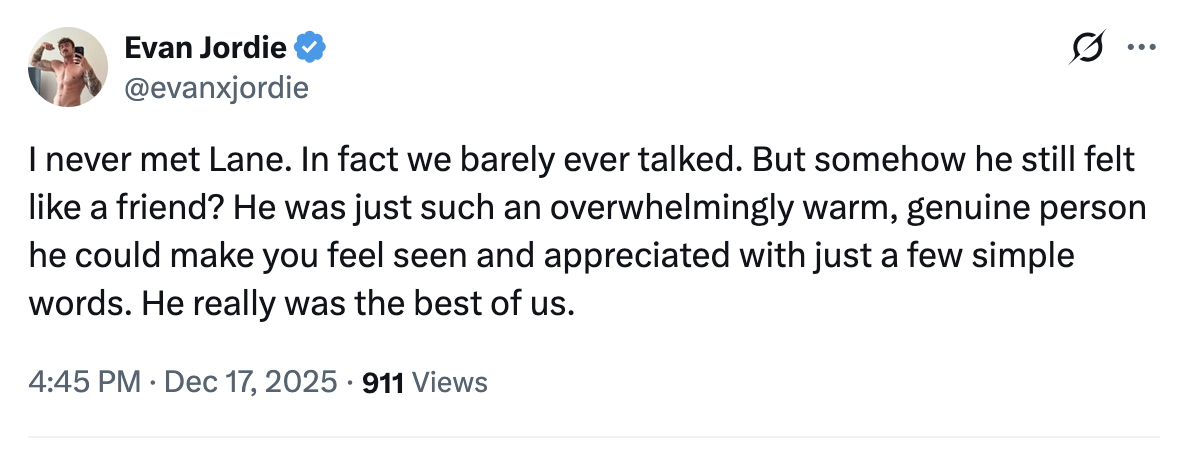Click the "911" view count number

(382, 382)
